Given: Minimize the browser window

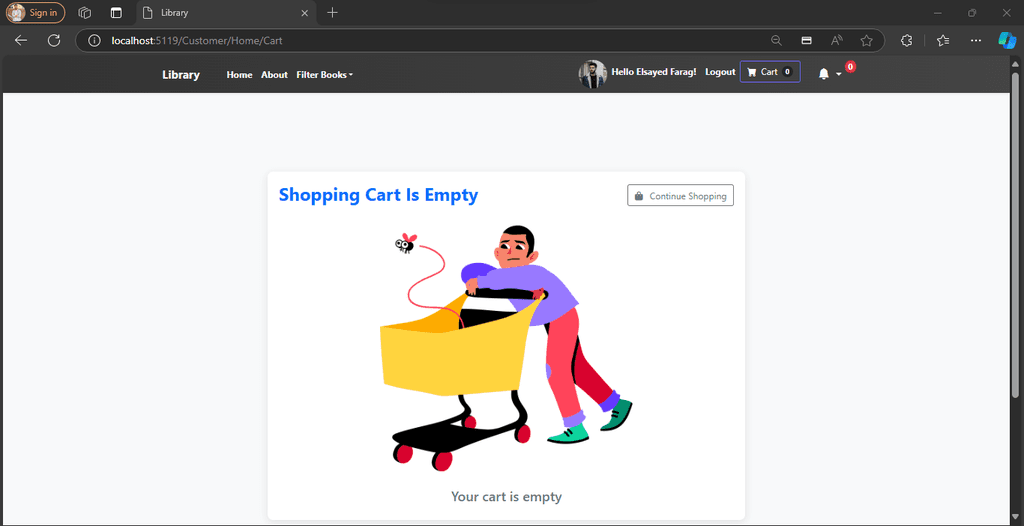Looking at the screenshot, I should pos(938,12).
